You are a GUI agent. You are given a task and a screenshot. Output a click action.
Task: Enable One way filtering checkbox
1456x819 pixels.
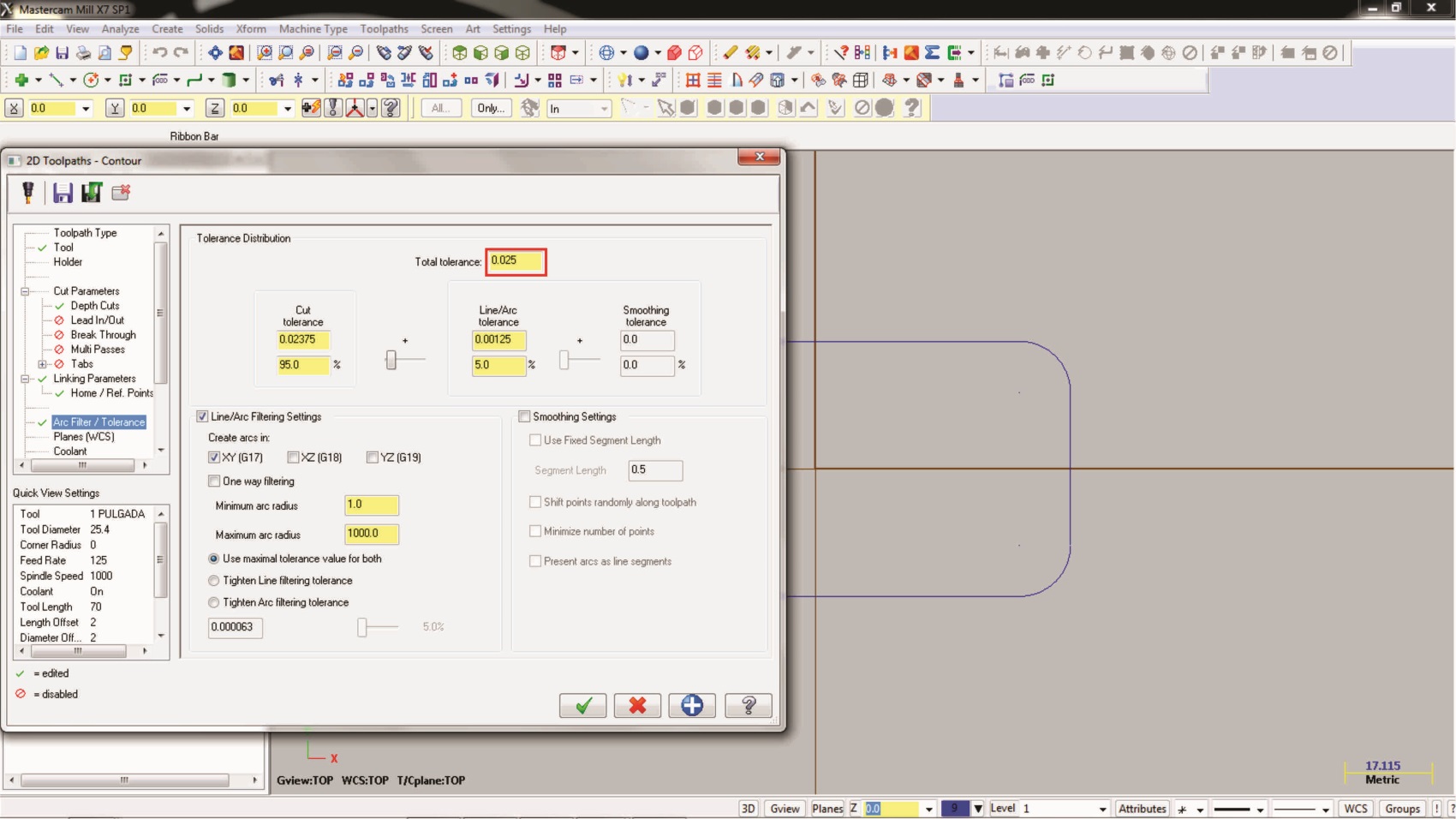tap(214, 481)
